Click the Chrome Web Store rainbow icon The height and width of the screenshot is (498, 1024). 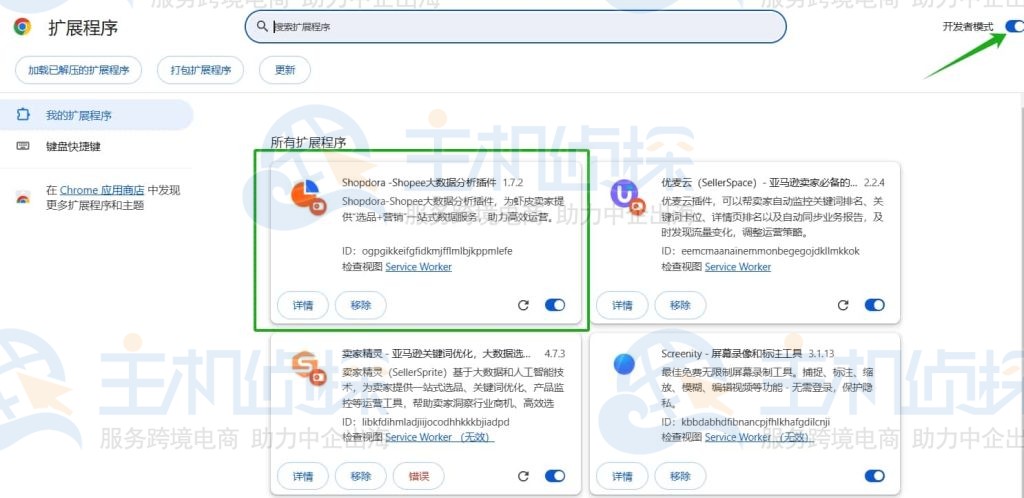click(23, 198)
